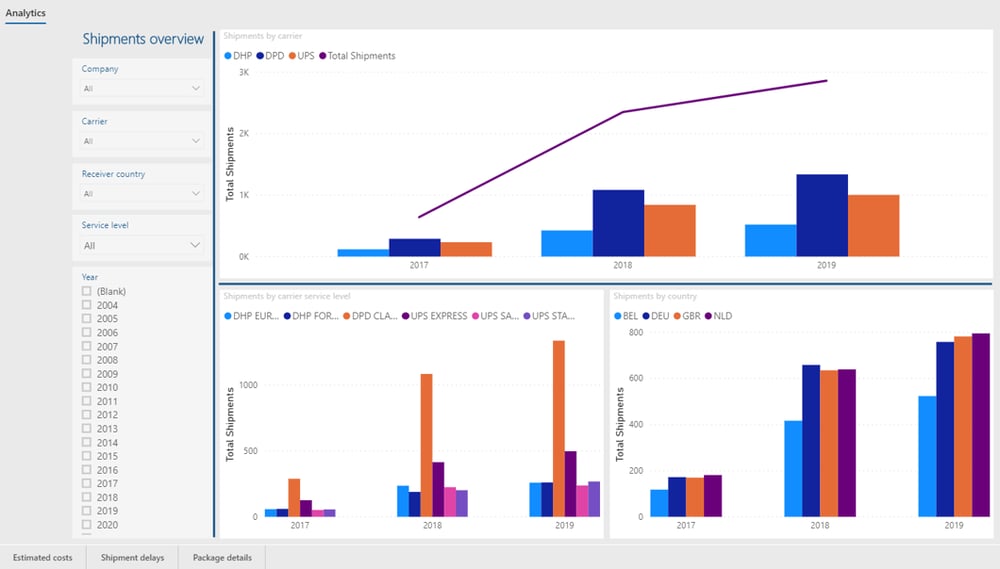Check the 2011 year checkbox
Screen dimensions: 1000x569
[x=87, y=401]
